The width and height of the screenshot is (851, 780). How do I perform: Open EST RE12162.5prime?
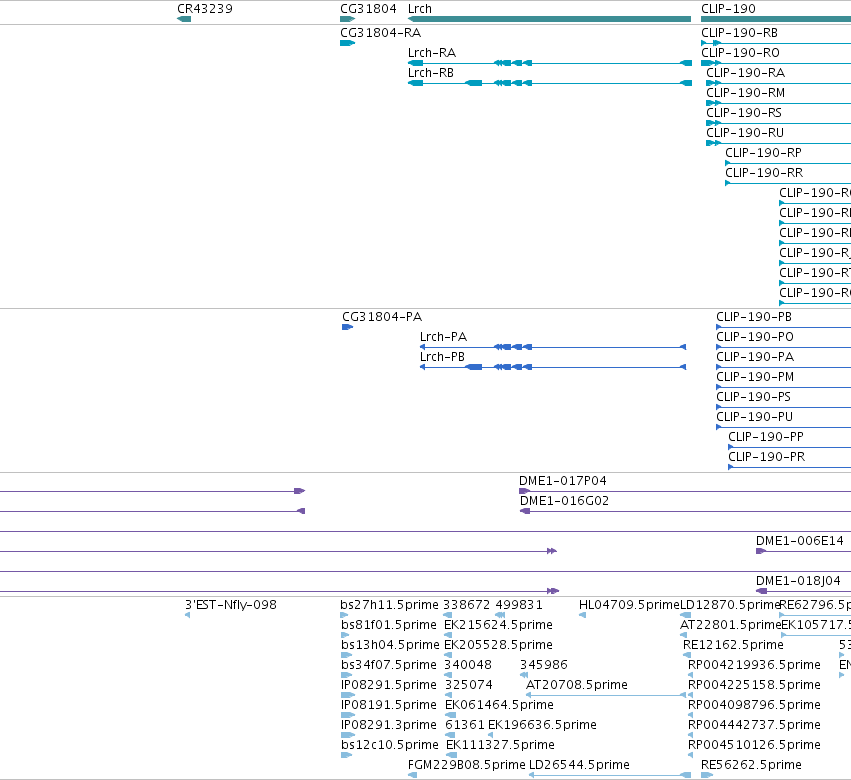pos(733,645)
